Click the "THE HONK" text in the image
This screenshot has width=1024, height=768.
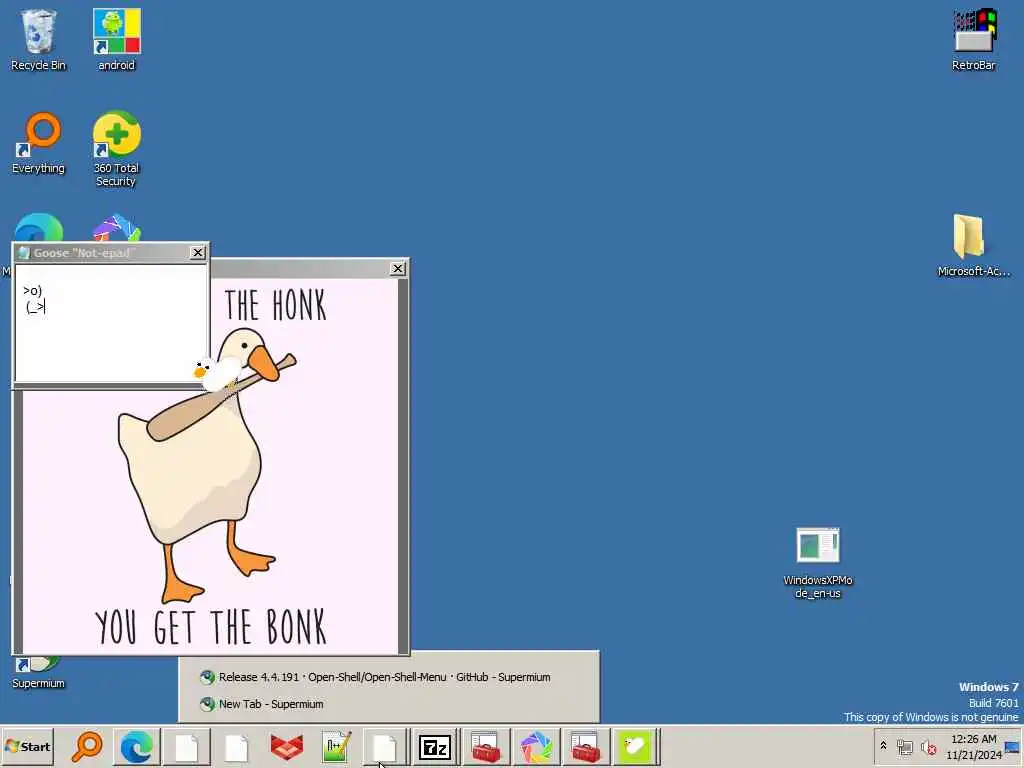pos(276,305)
